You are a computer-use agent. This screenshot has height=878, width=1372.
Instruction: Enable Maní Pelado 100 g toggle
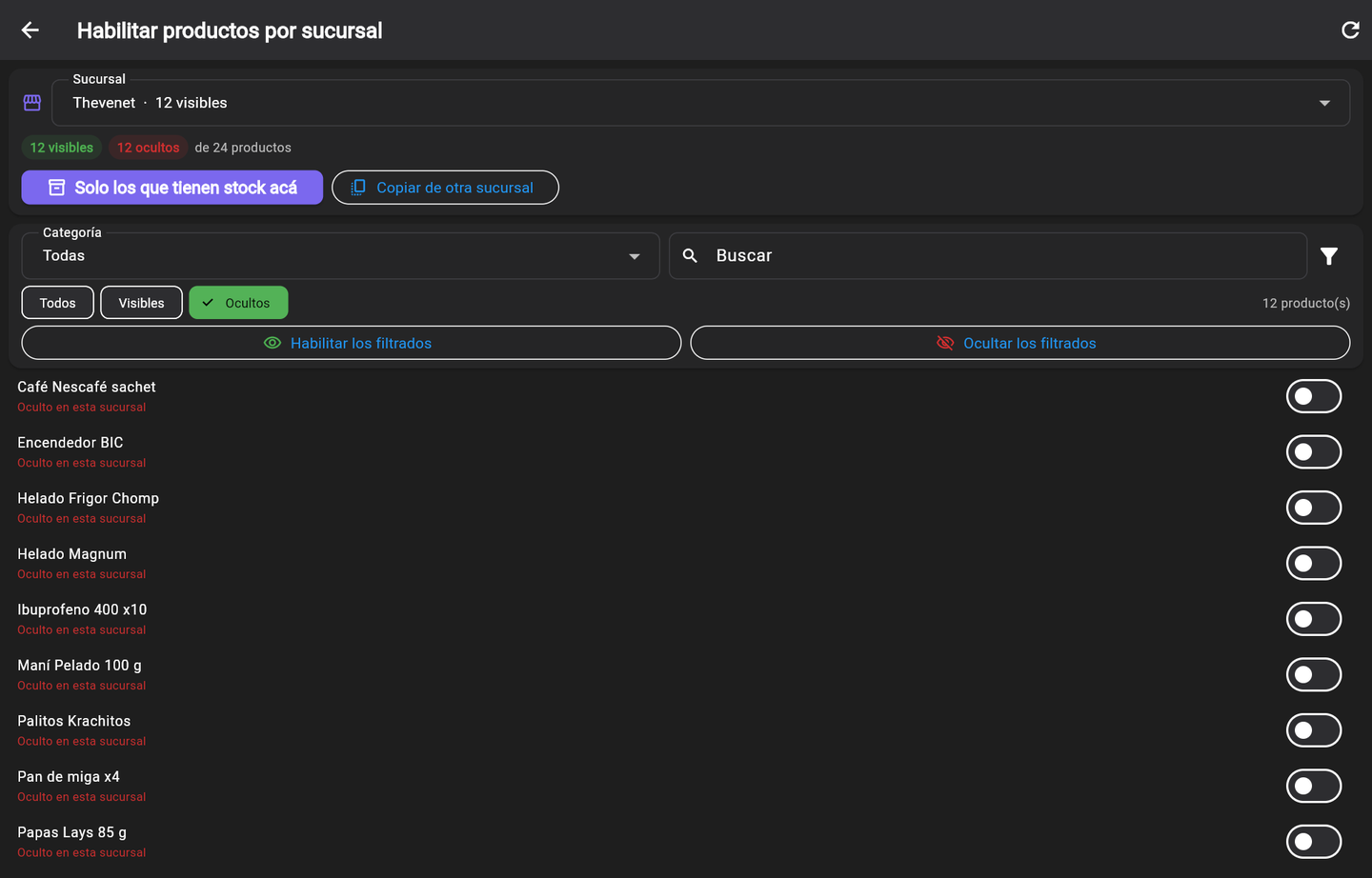[1314, 675]
